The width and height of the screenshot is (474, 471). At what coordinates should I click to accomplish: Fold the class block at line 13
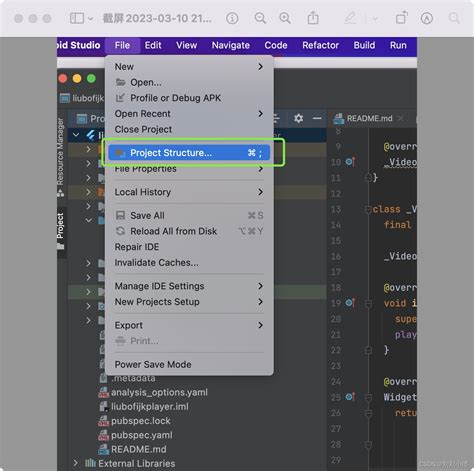(368, 209)
